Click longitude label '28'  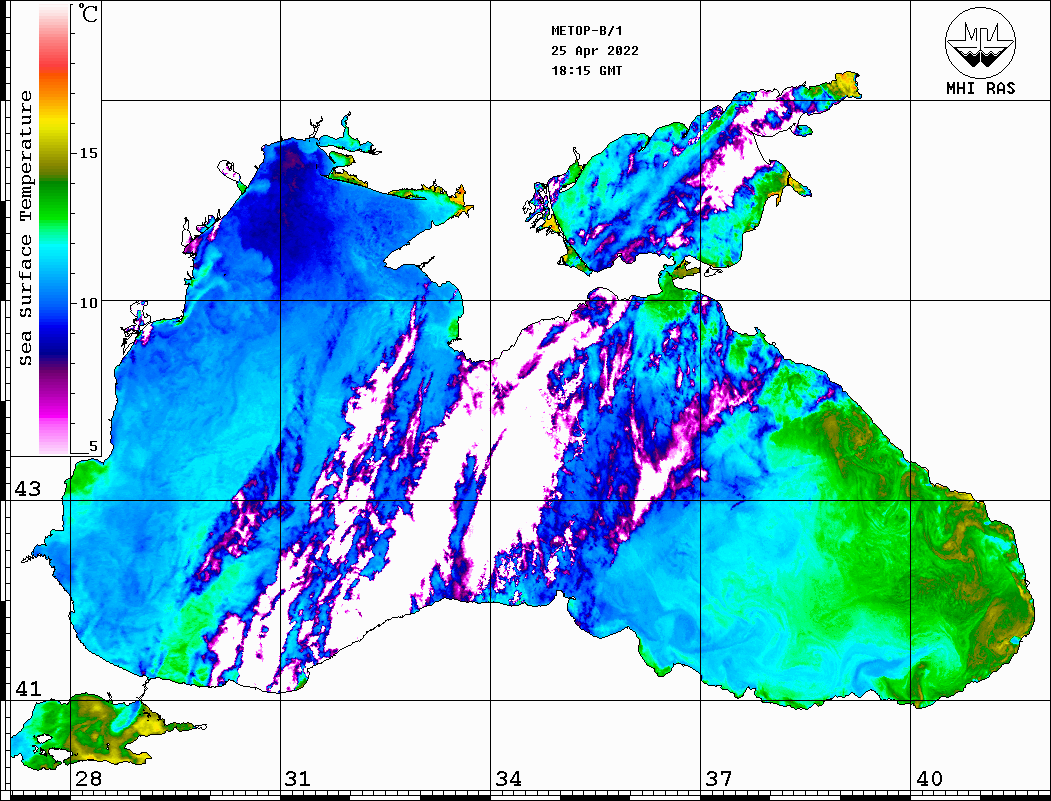[x=88, y=779]
